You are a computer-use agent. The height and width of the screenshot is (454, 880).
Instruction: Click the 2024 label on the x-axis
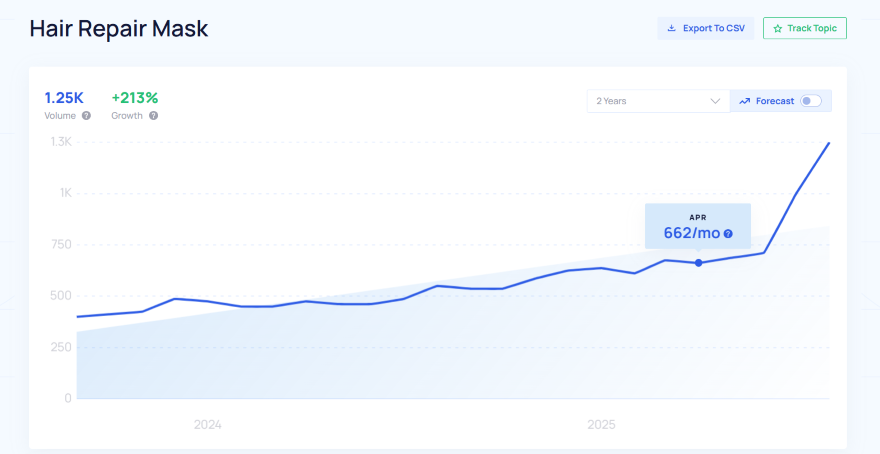(208, 425)
